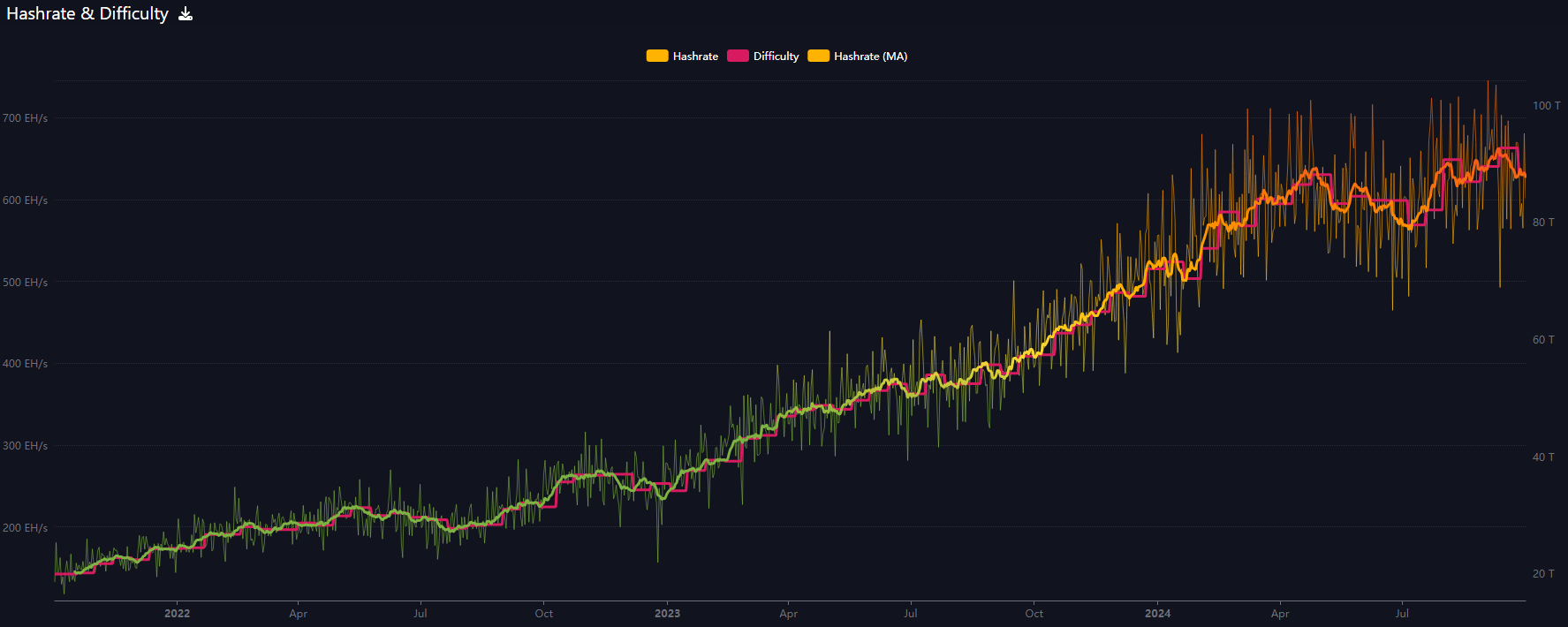Click the 200 EH/s hashrate axis label
The height and width of the screenshot is (627, 1568).
[x=25, y=528]
